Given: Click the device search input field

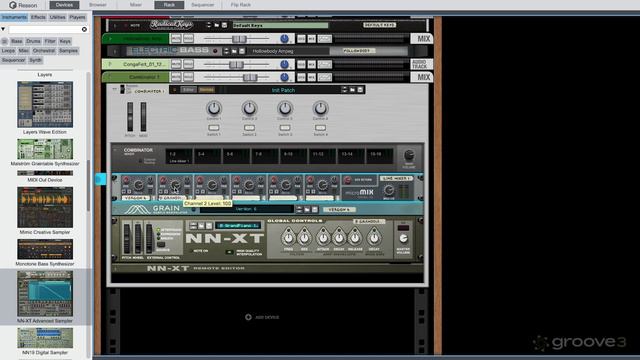Looking at the screenshot, I should (44, 29).
